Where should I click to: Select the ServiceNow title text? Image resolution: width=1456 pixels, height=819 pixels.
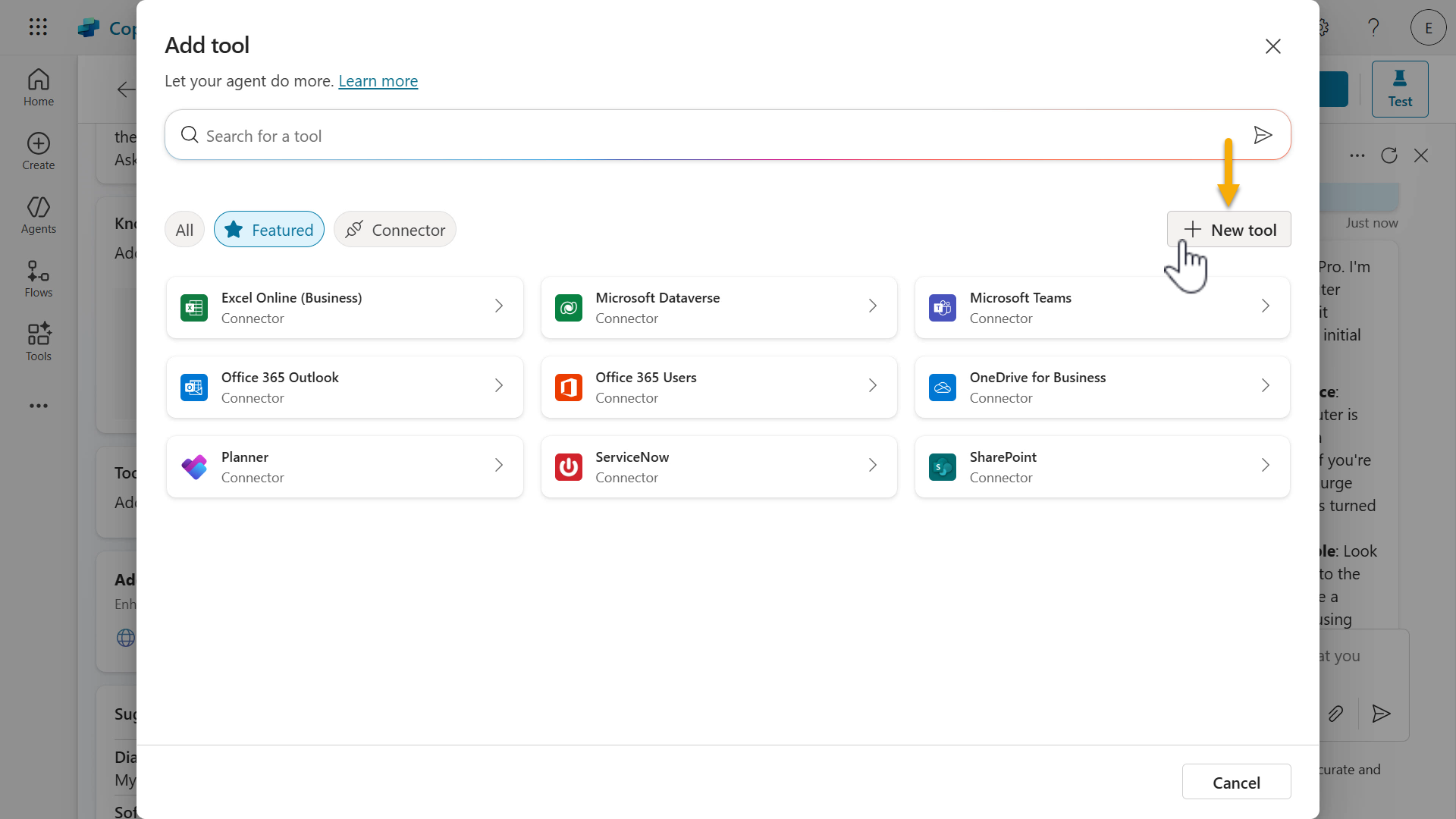click(632, 457)
